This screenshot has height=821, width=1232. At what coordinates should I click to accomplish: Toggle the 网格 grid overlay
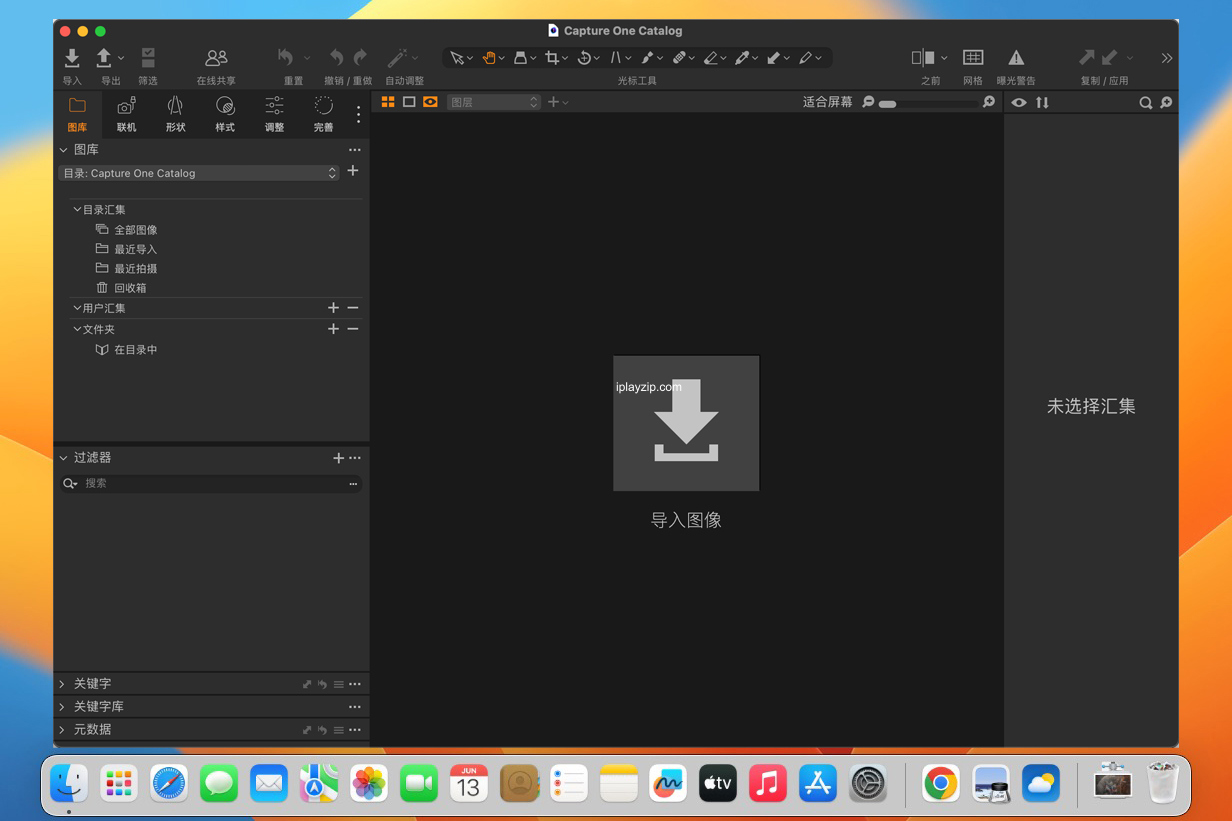pyautogui.click(x=973, y=58)
